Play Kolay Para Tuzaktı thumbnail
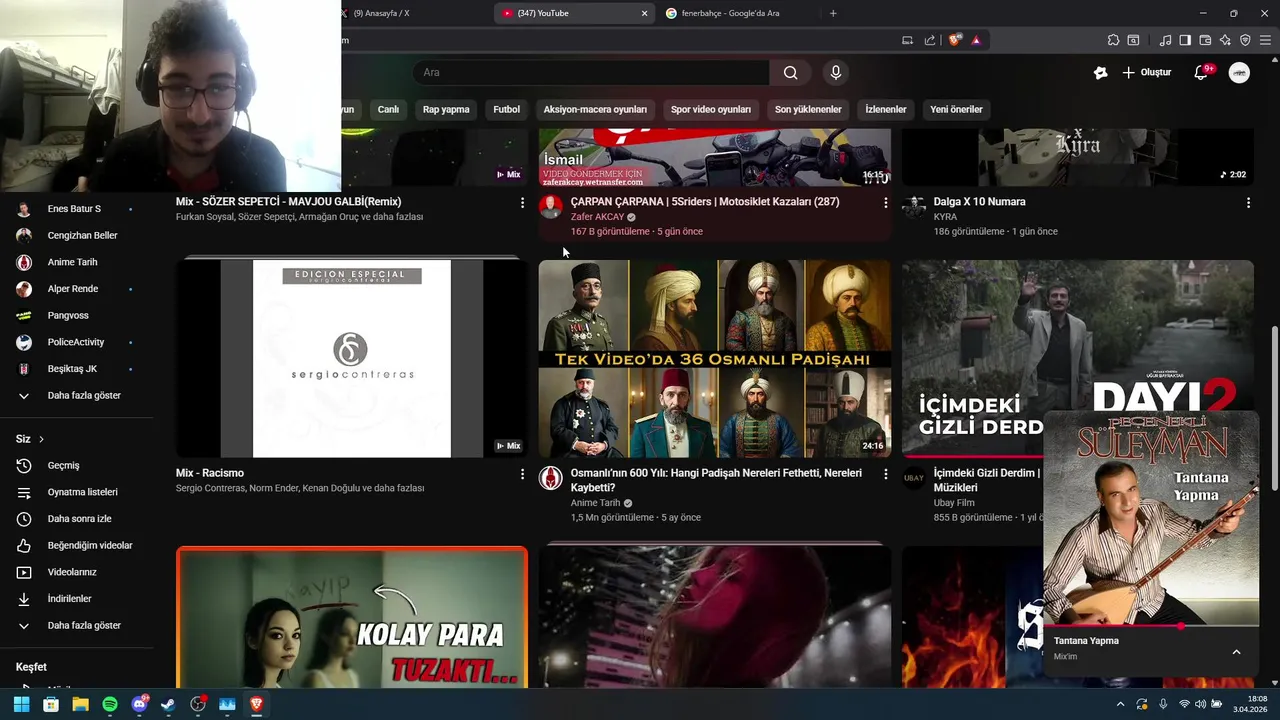The height and width of the screenshot is (720, 1280). coord(352,618)
